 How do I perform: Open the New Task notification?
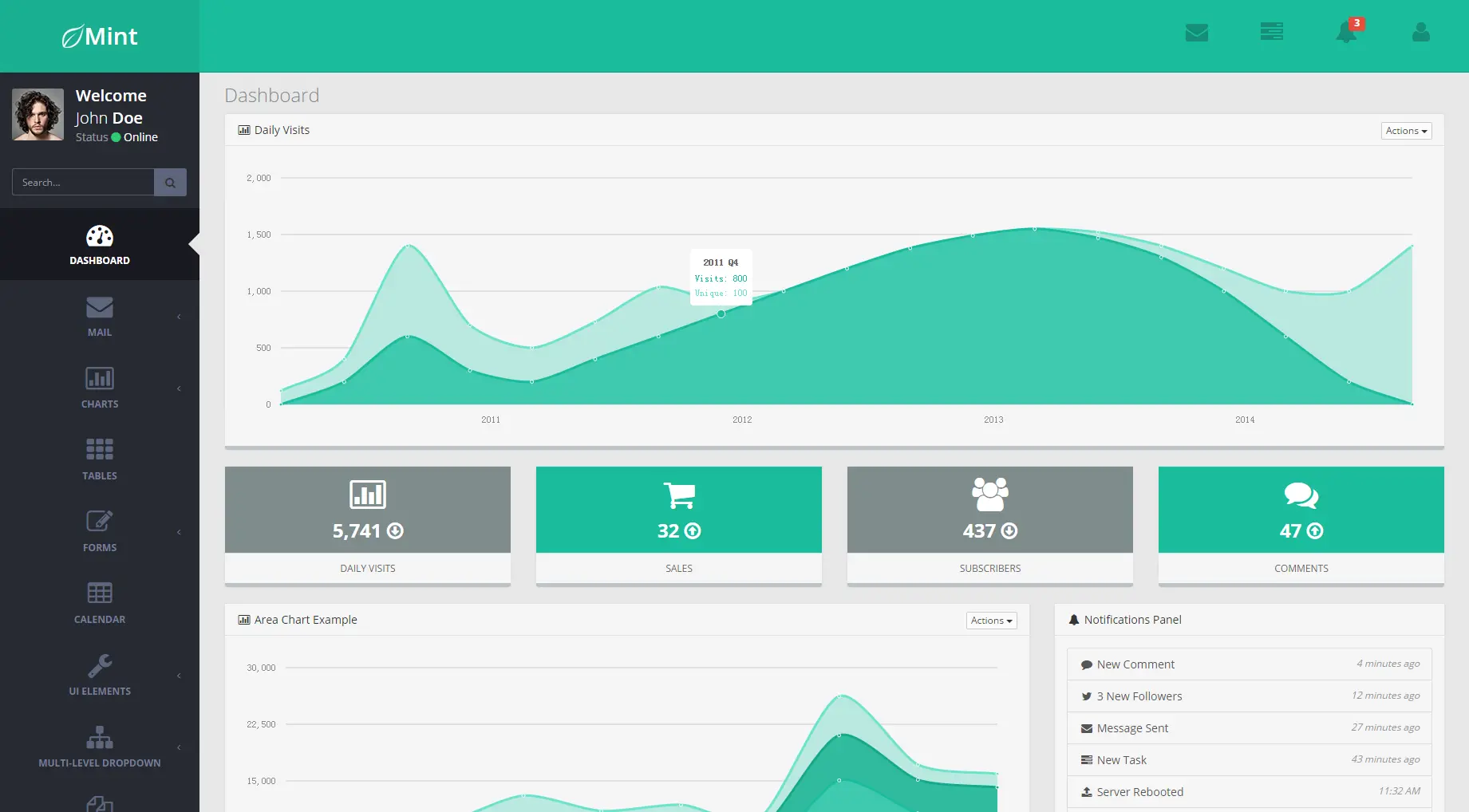point(1249,760)
